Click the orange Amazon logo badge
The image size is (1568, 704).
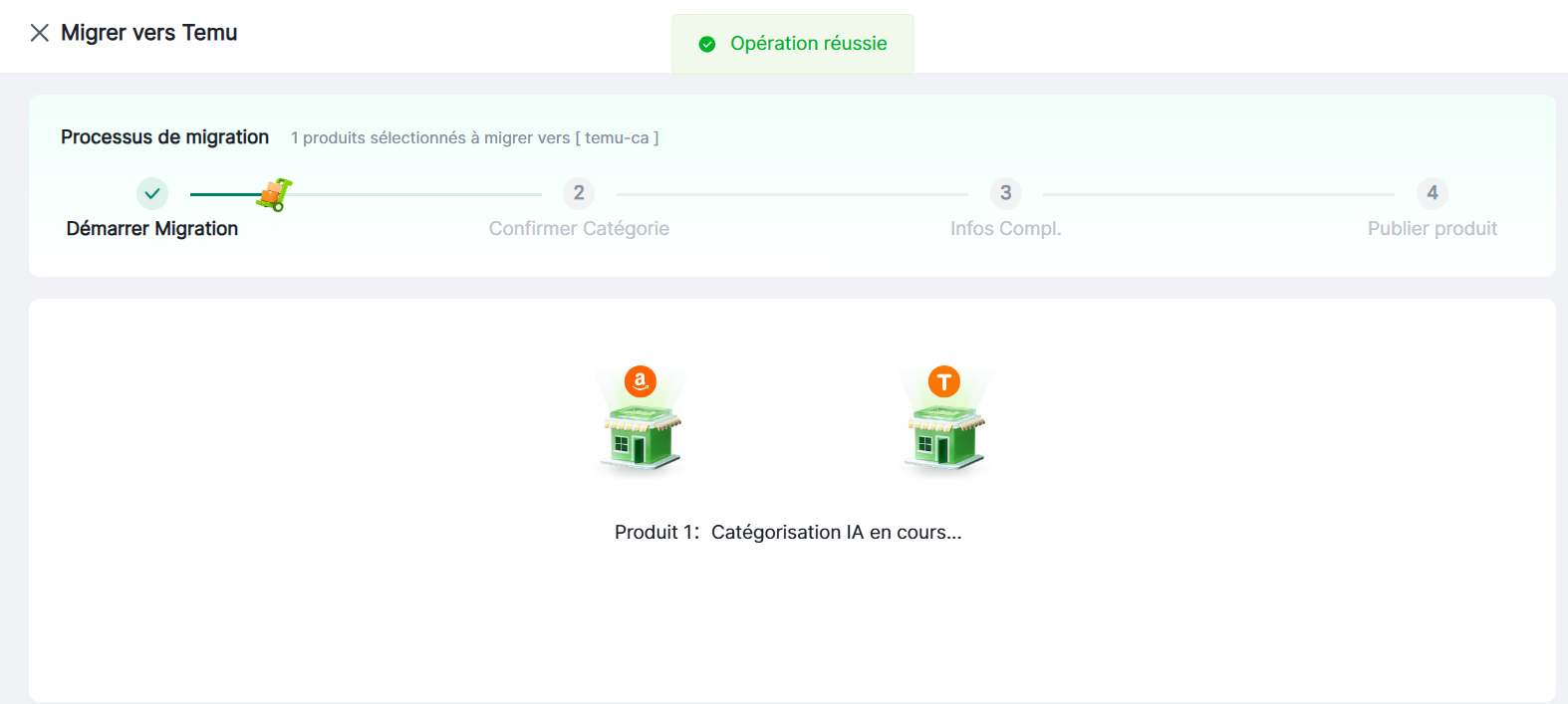click(x=641, y=381)
